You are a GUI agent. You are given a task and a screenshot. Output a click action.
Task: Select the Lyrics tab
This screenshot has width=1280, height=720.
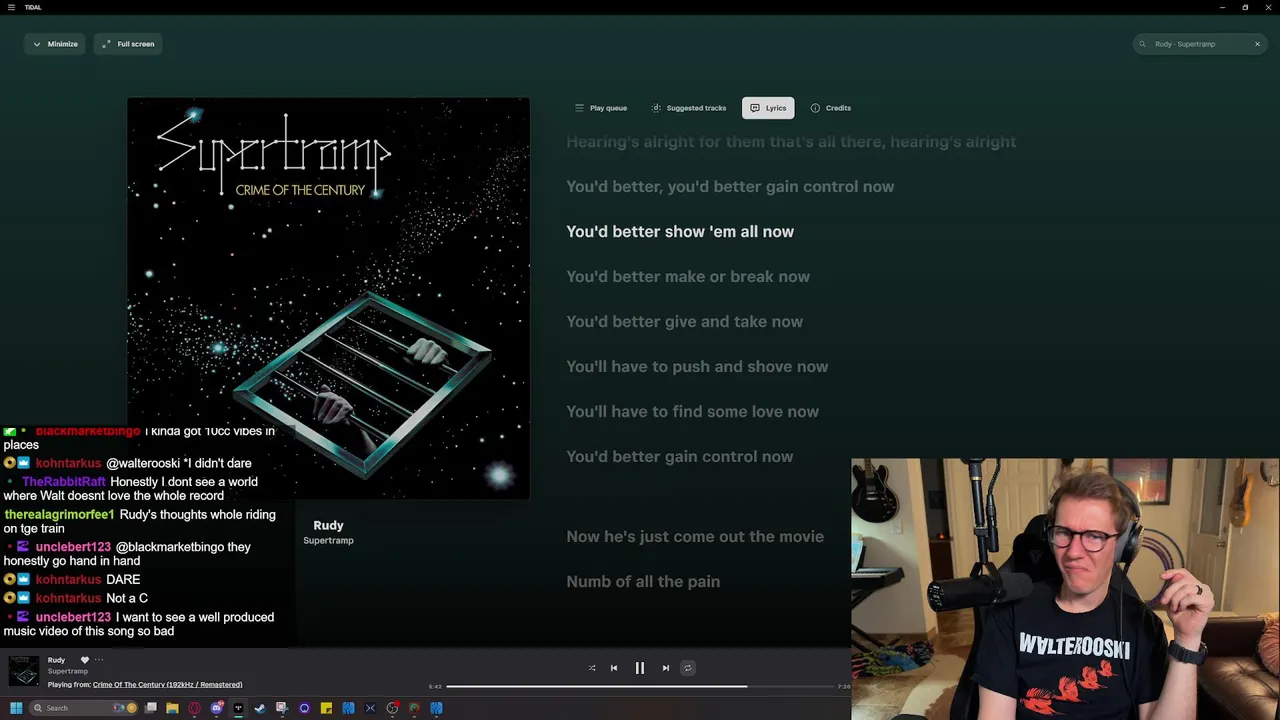coord(768,108)
